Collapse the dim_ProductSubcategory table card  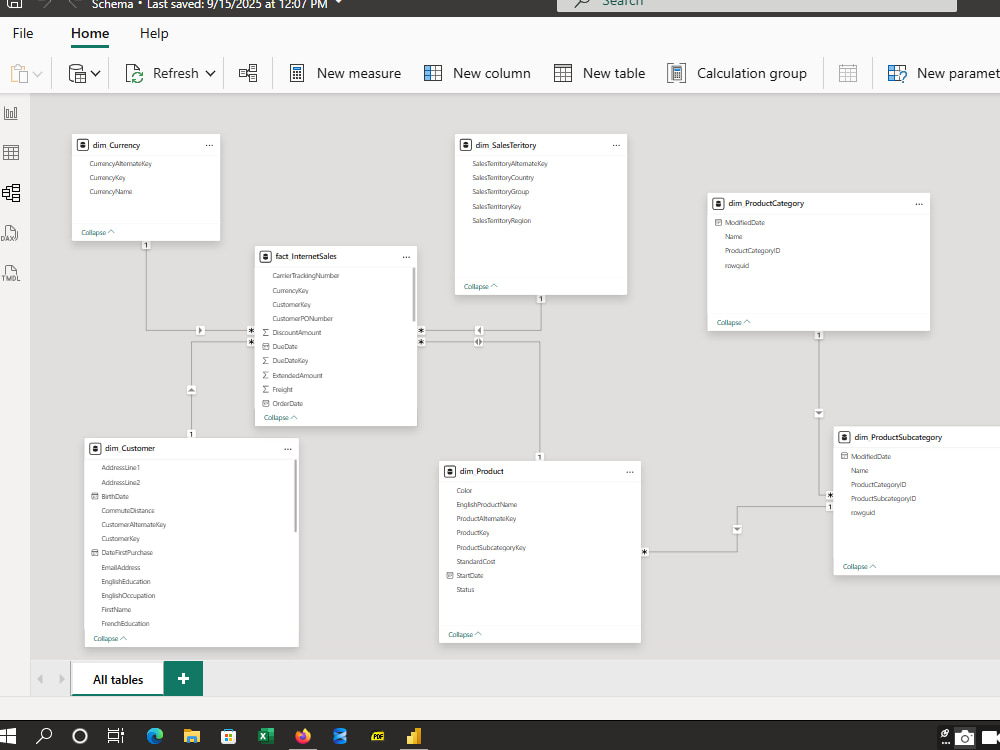[x=860, y=566]
